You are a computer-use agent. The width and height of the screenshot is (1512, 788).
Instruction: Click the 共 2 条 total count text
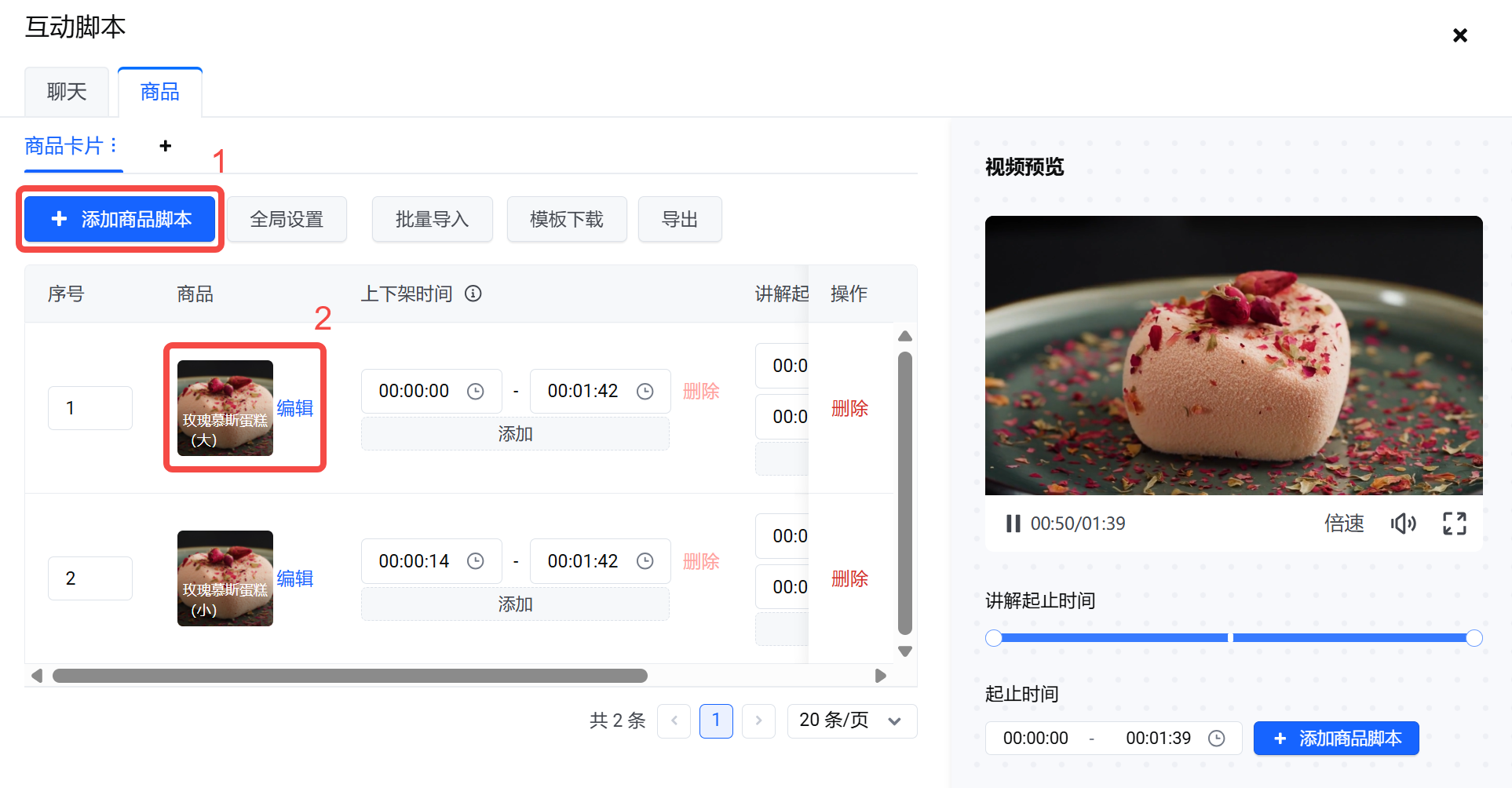[618, 721]
